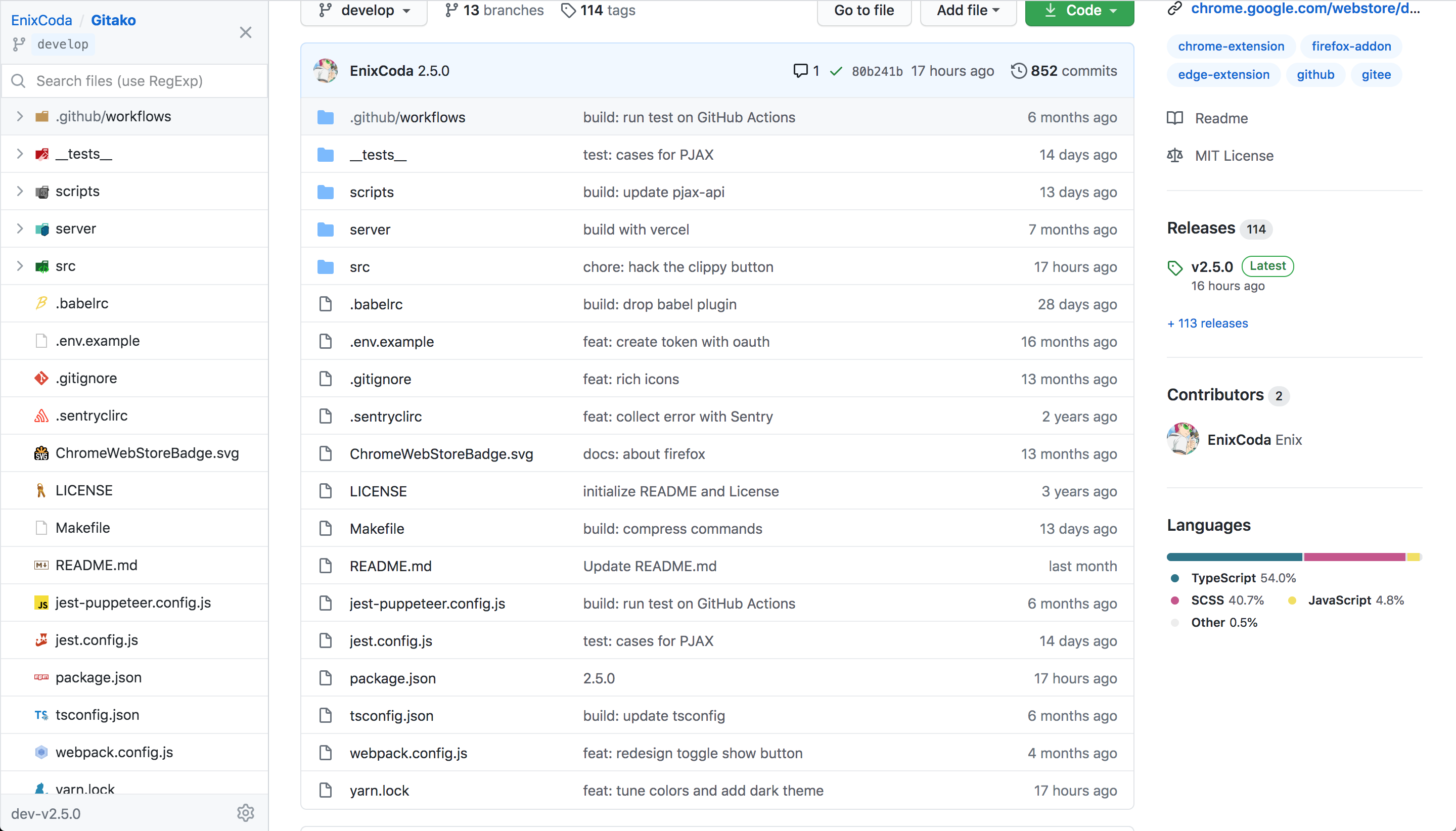Click the MIT License scales icon
The width and height of the screenshot is (1456, 831).
(x=1176, y=155)
